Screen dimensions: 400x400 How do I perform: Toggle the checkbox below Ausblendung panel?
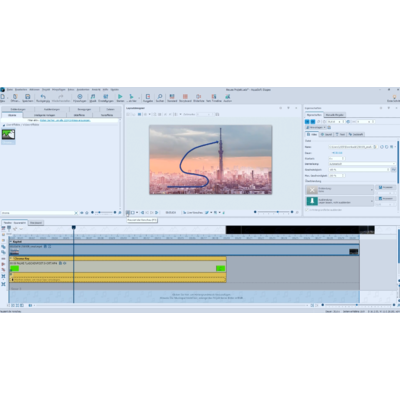point(307,210)
